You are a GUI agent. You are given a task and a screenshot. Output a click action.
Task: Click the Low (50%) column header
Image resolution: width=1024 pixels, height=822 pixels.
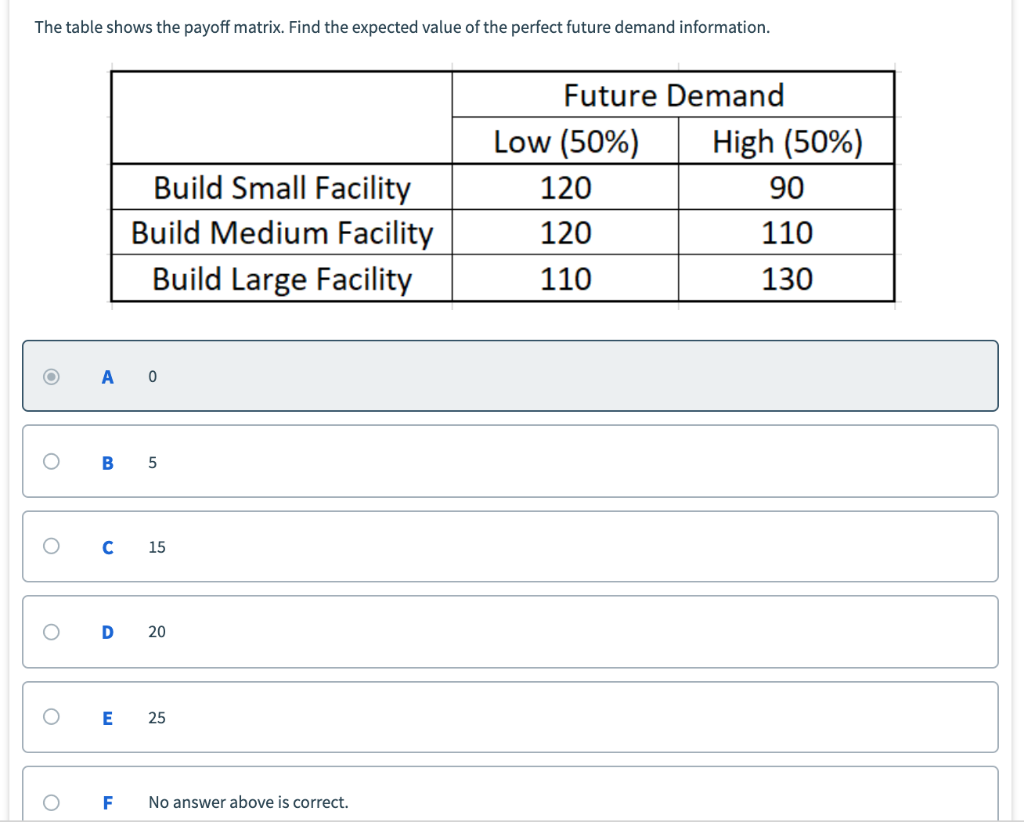[565, 142]
